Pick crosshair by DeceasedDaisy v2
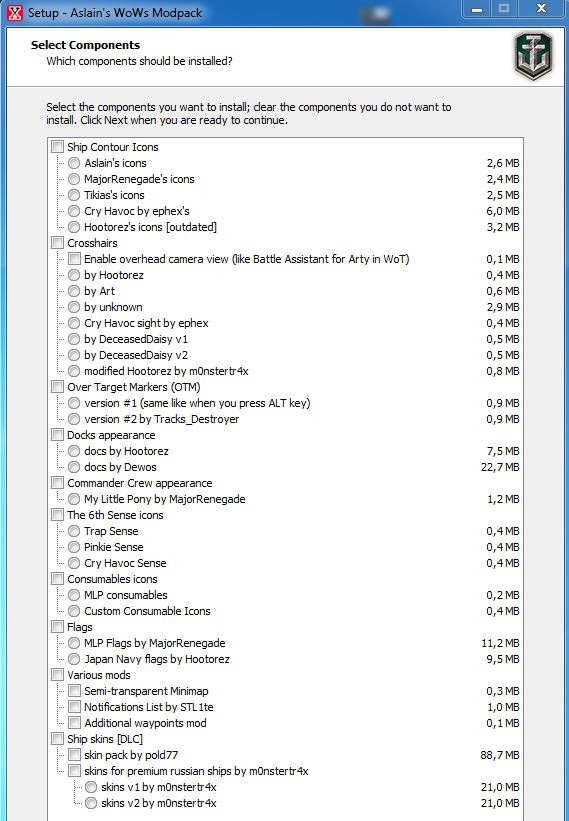The image size is (569, 821). pyautogui.click(x=74, y=355)
